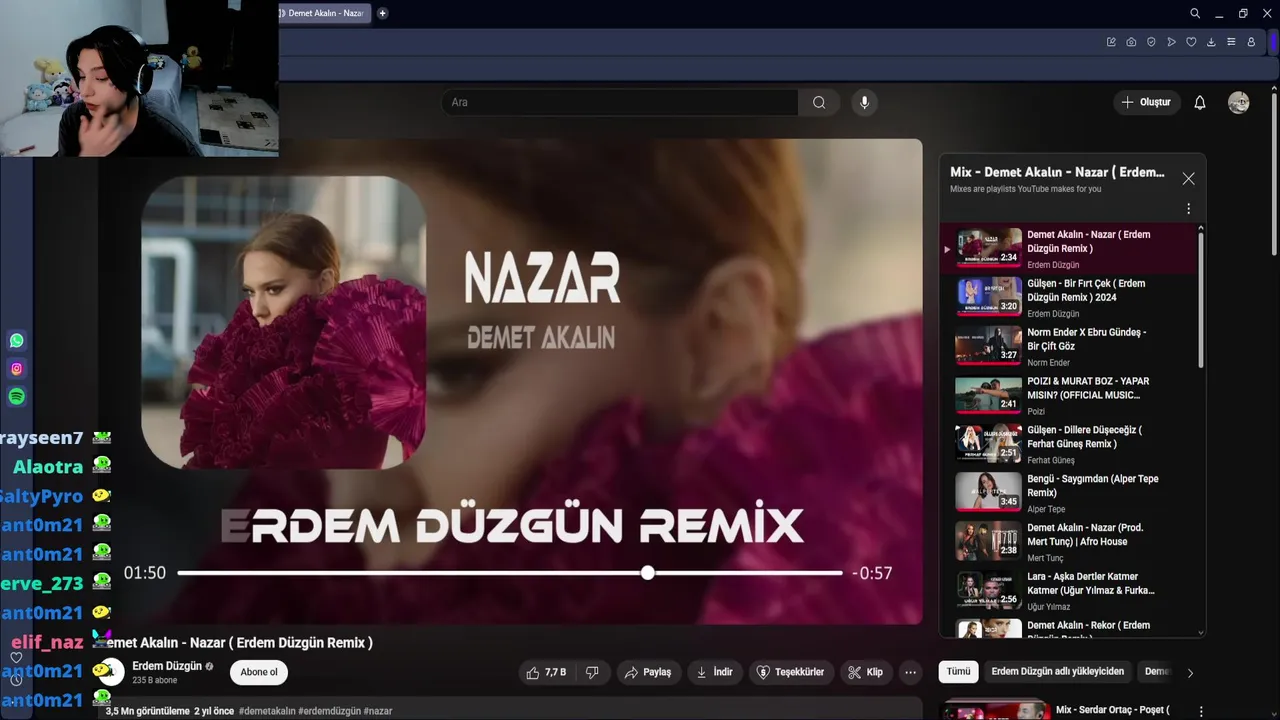Play 'Demet Akalın - Nazar (Prod. Mert Tunç)' entry
The height and width of the screenshot is (720, 1280).
tap(1070, 542)
